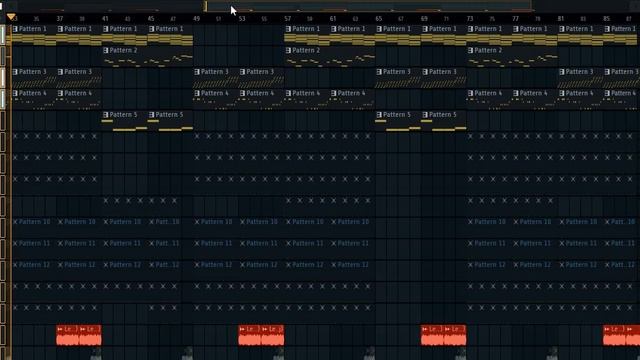640x360 pixels.
Task: Click the Pattern 1 clip icon at bar 81
Action: point(562,29)
